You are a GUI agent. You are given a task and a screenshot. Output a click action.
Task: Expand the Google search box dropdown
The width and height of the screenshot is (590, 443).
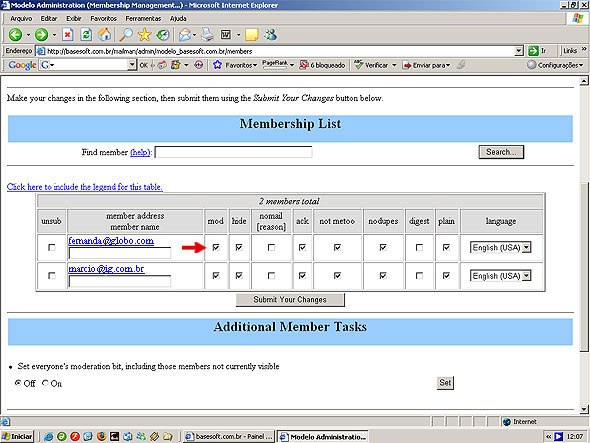[132, 65]
